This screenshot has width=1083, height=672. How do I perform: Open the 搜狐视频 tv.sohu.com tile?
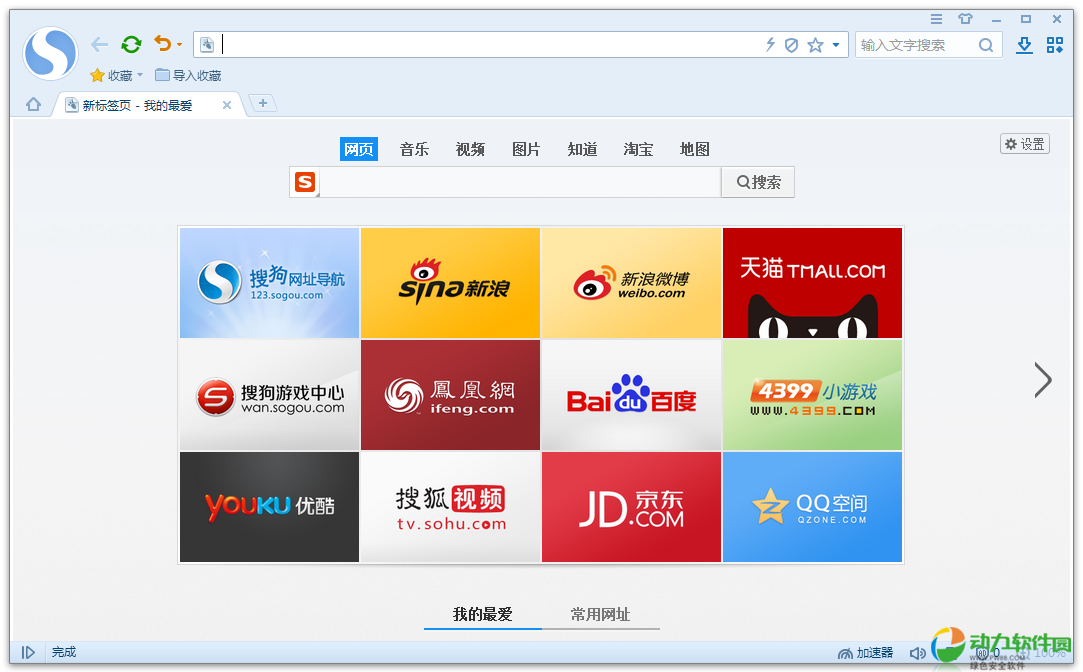click(x=450, y=507)
